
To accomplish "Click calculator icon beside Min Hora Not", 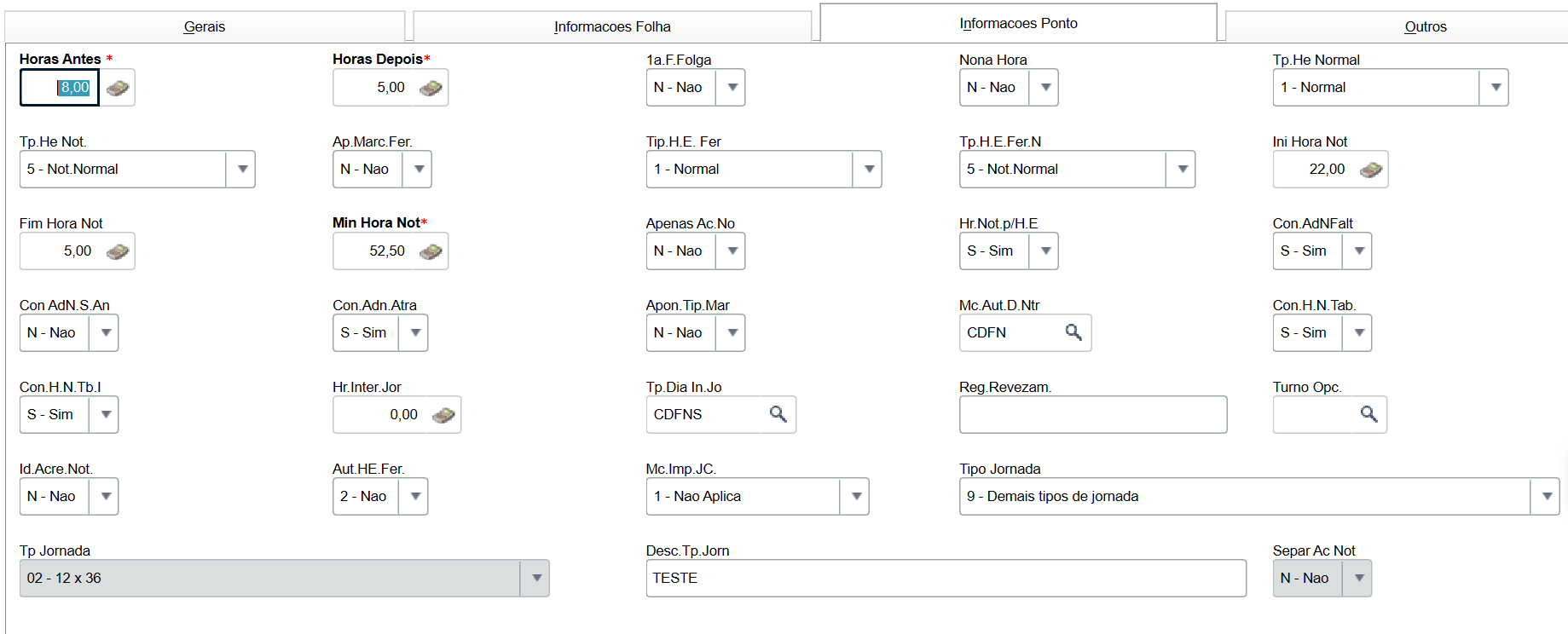I will [431, 251].
